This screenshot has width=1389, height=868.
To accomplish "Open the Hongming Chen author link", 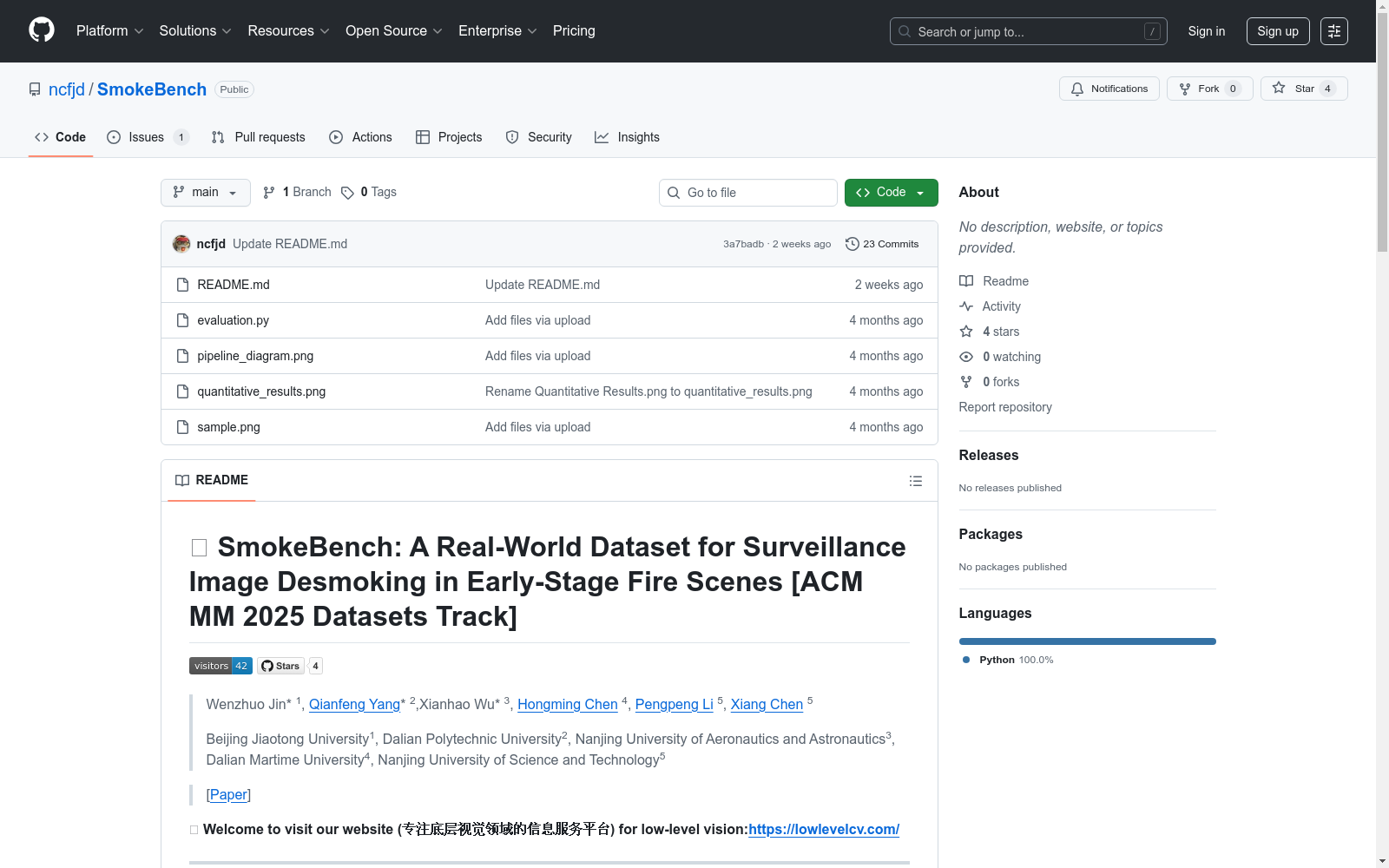I will pos(568,704).
